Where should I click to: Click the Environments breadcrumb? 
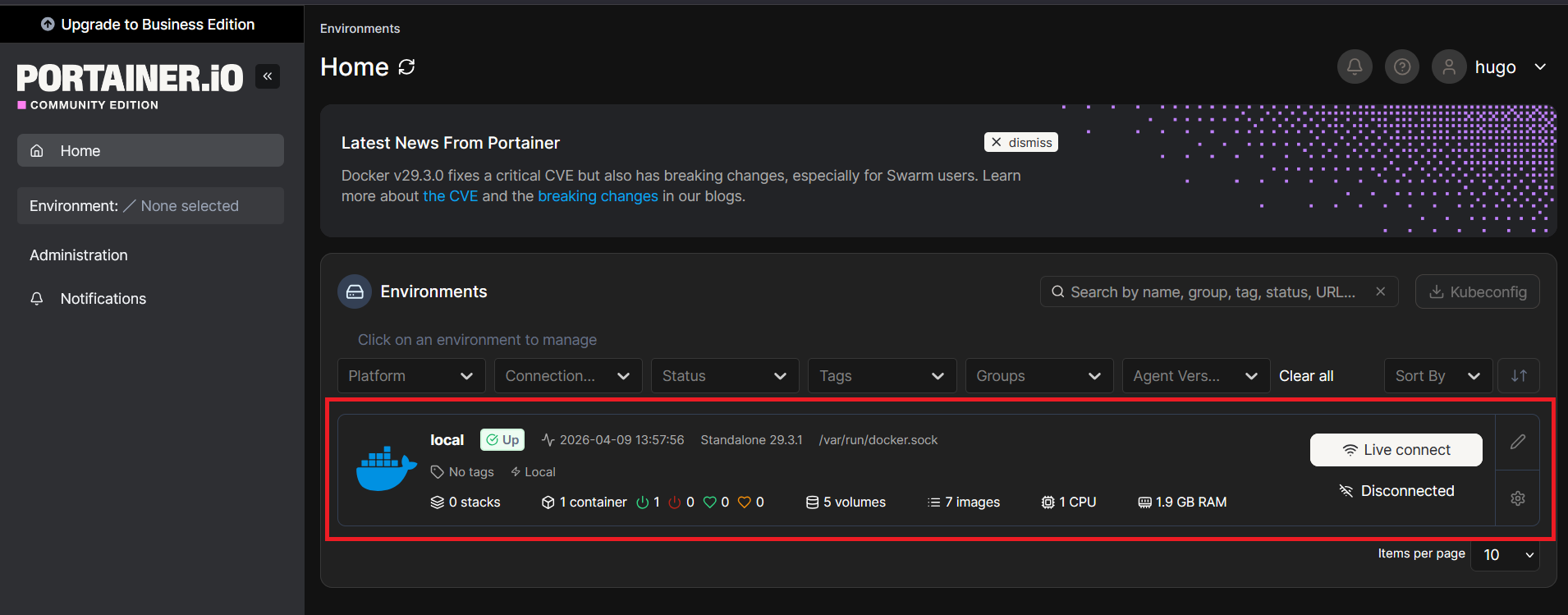(360, 29)
